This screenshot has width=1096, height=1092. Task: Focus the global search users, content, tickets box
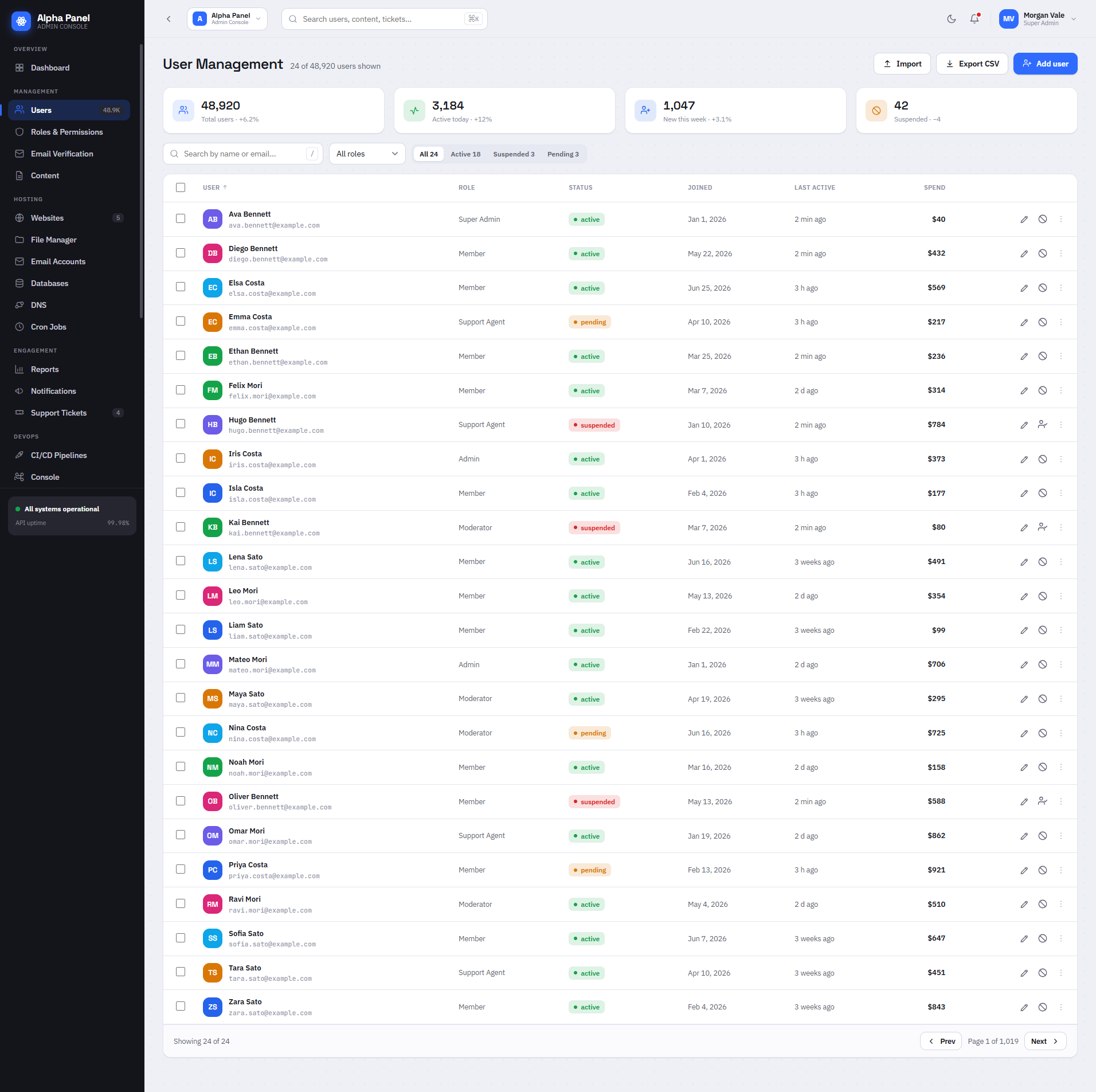tap(384, 19)
